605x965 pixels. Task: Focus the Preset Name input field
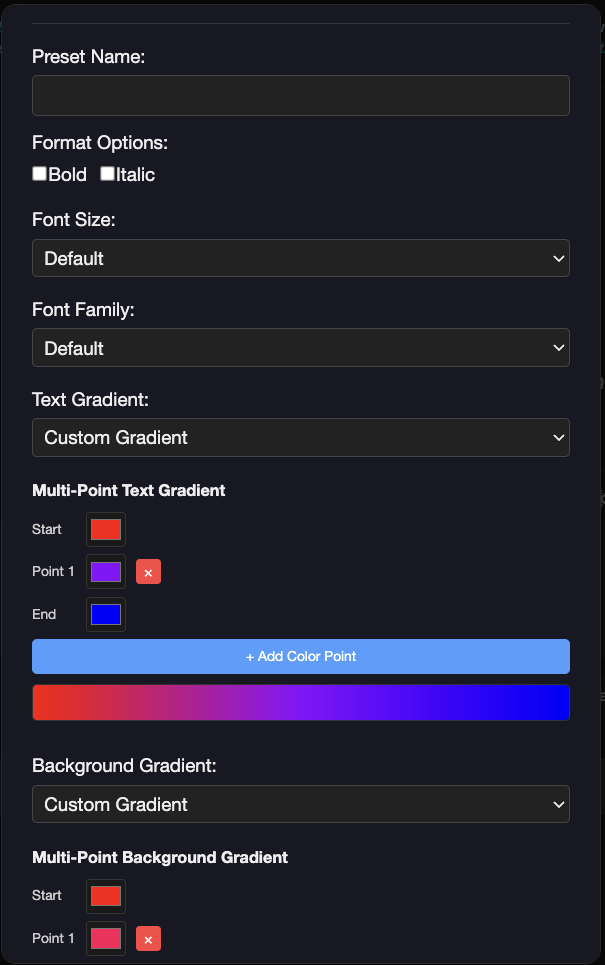301,95
